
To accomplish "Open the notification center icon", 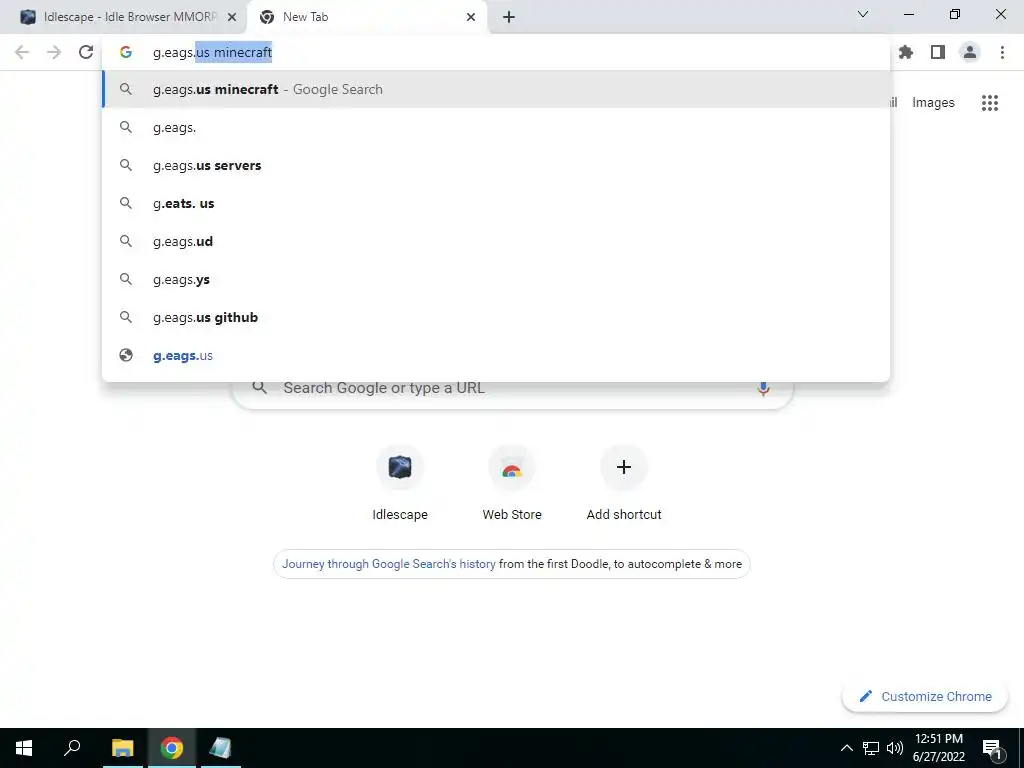I will 992,748.
